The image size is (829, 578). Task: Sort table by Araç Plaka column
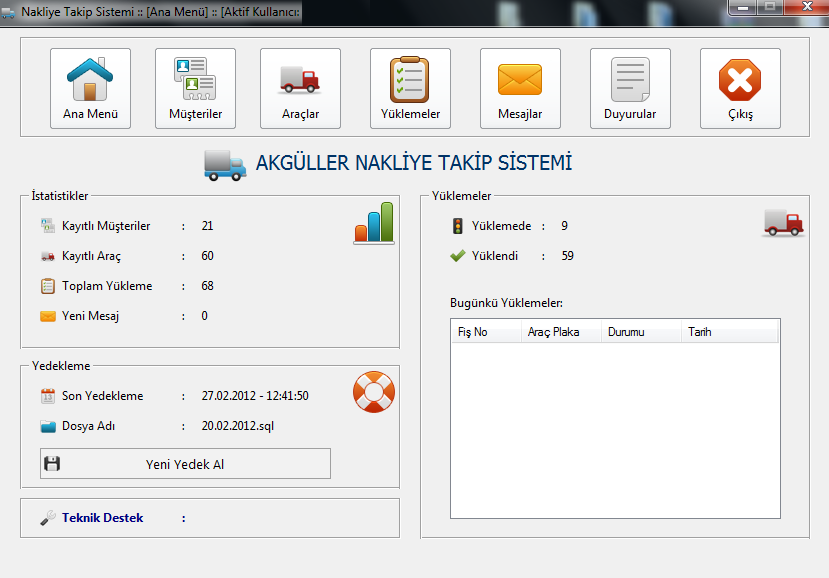pyautogui.click(x=559, y=332)
